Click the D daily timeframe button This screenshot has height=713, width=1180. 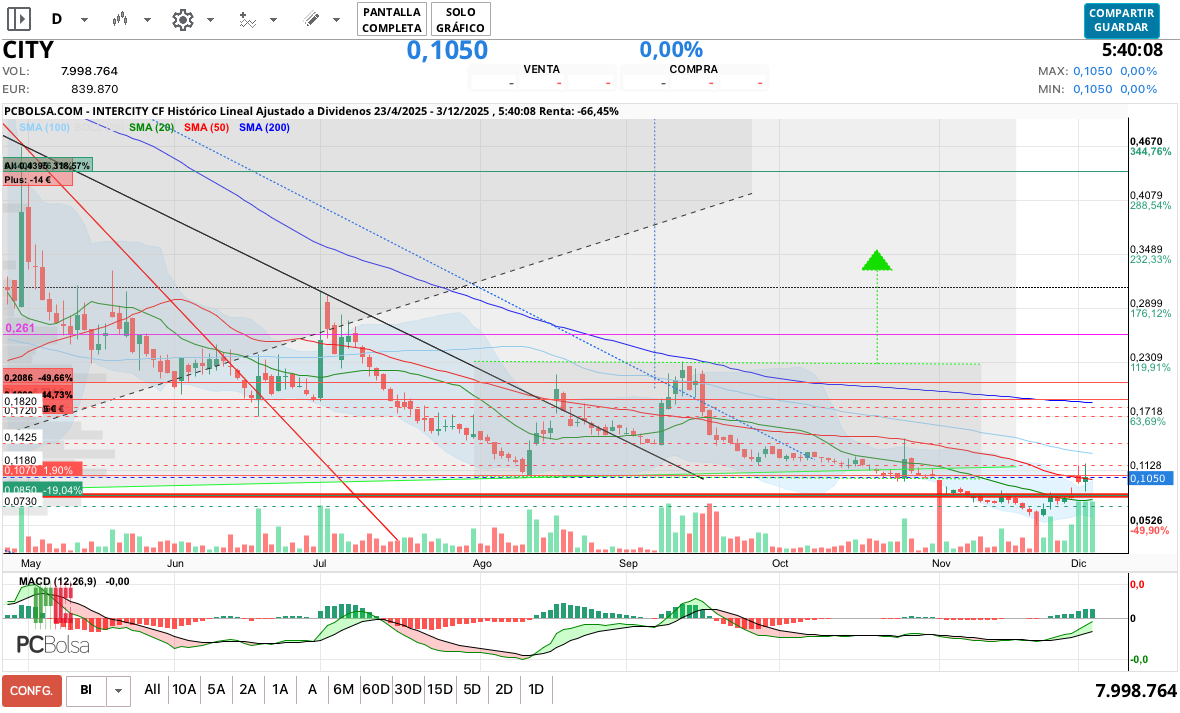pos(57,19)
